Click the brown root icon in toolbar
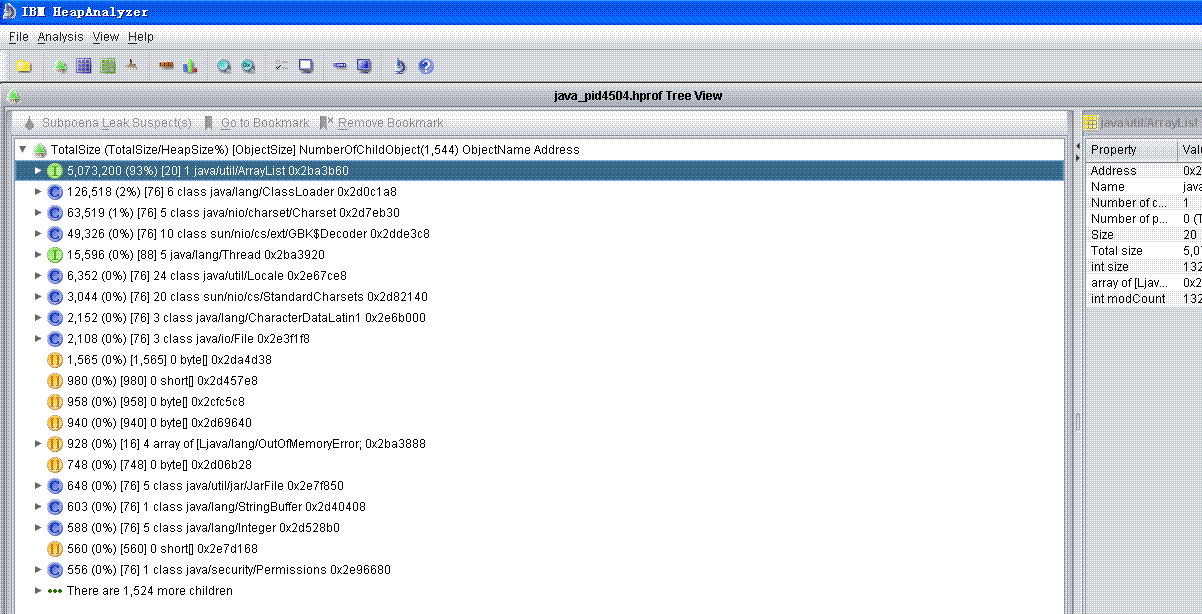 (x=131, y=66)
